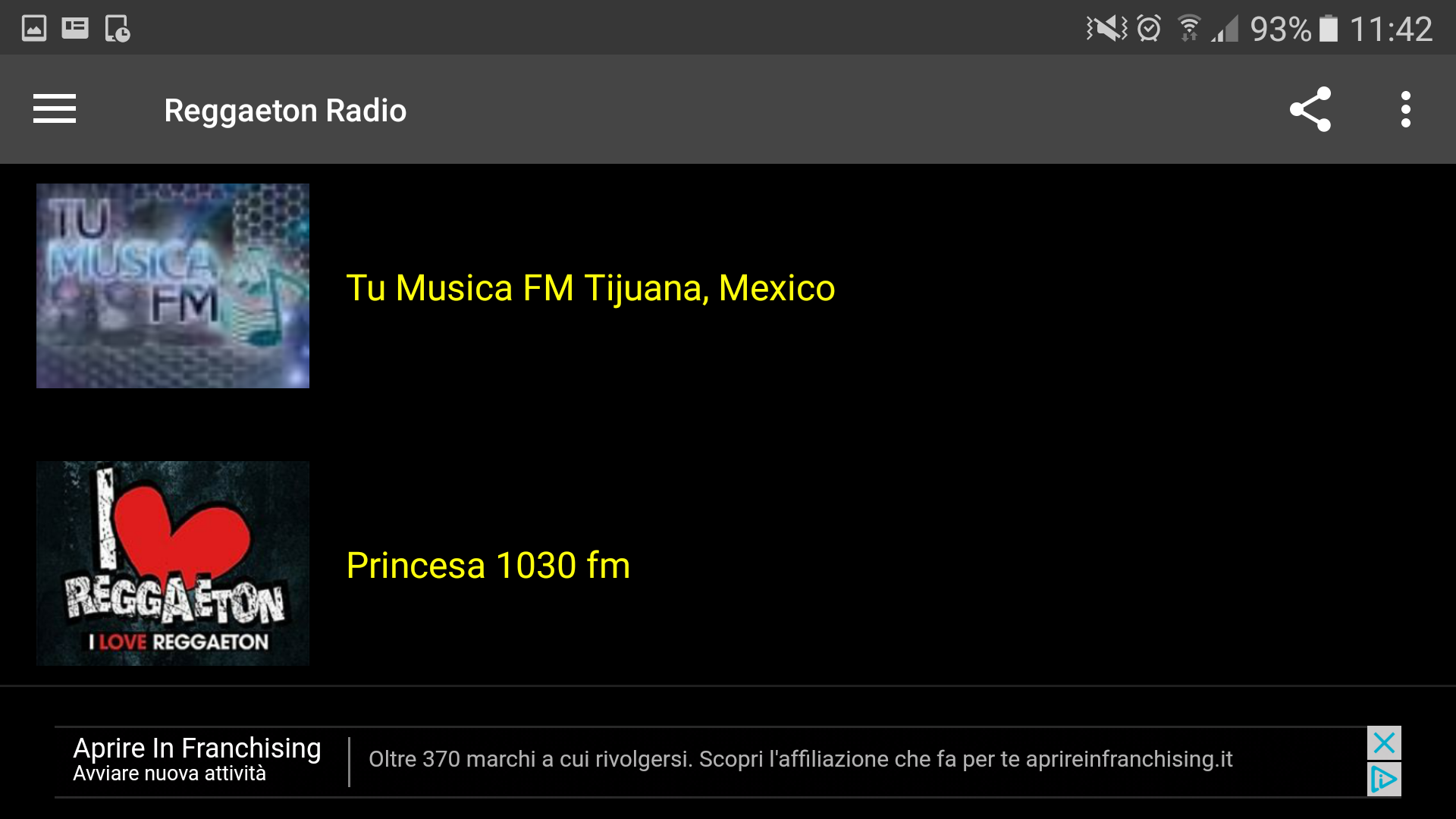Tap I Love Reggaeton thumbnail
The width and height of the screenshot is (1456, 819).
pyautogui.click(x=173, y=563)
